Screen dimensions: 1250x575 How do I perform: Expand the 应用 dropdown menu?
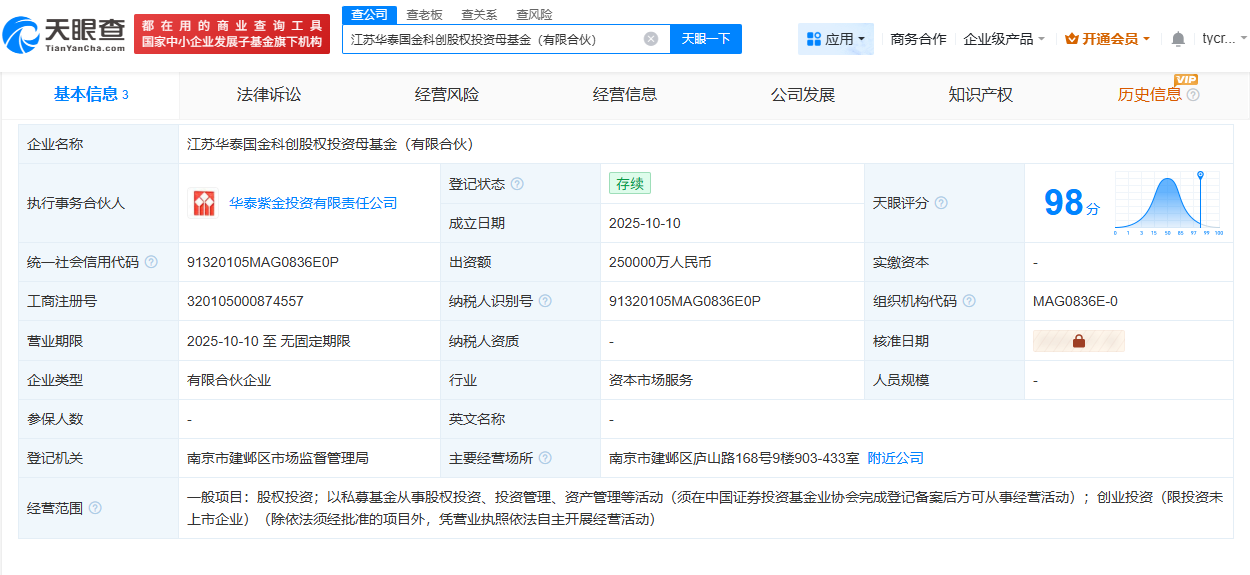(x=836, y=39)
